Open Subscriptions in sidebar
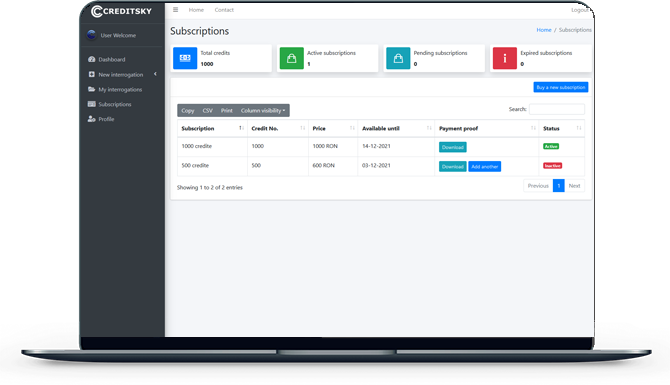 (x=115, y=104)
